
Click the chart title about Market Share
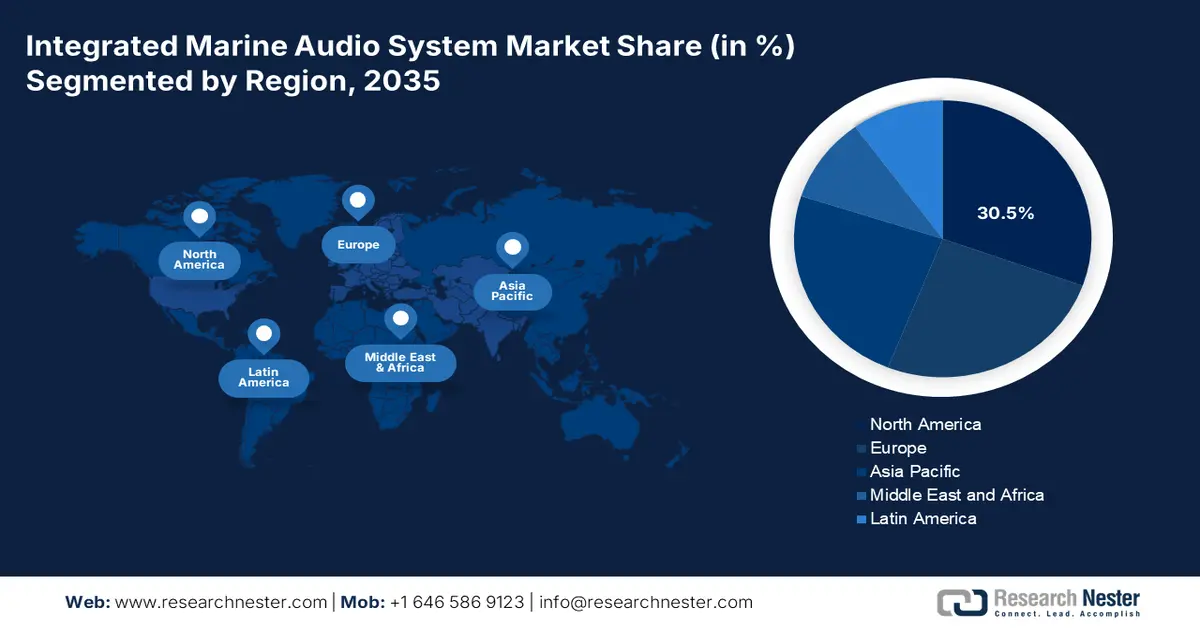pyautogui.click(x=410, y=62)
